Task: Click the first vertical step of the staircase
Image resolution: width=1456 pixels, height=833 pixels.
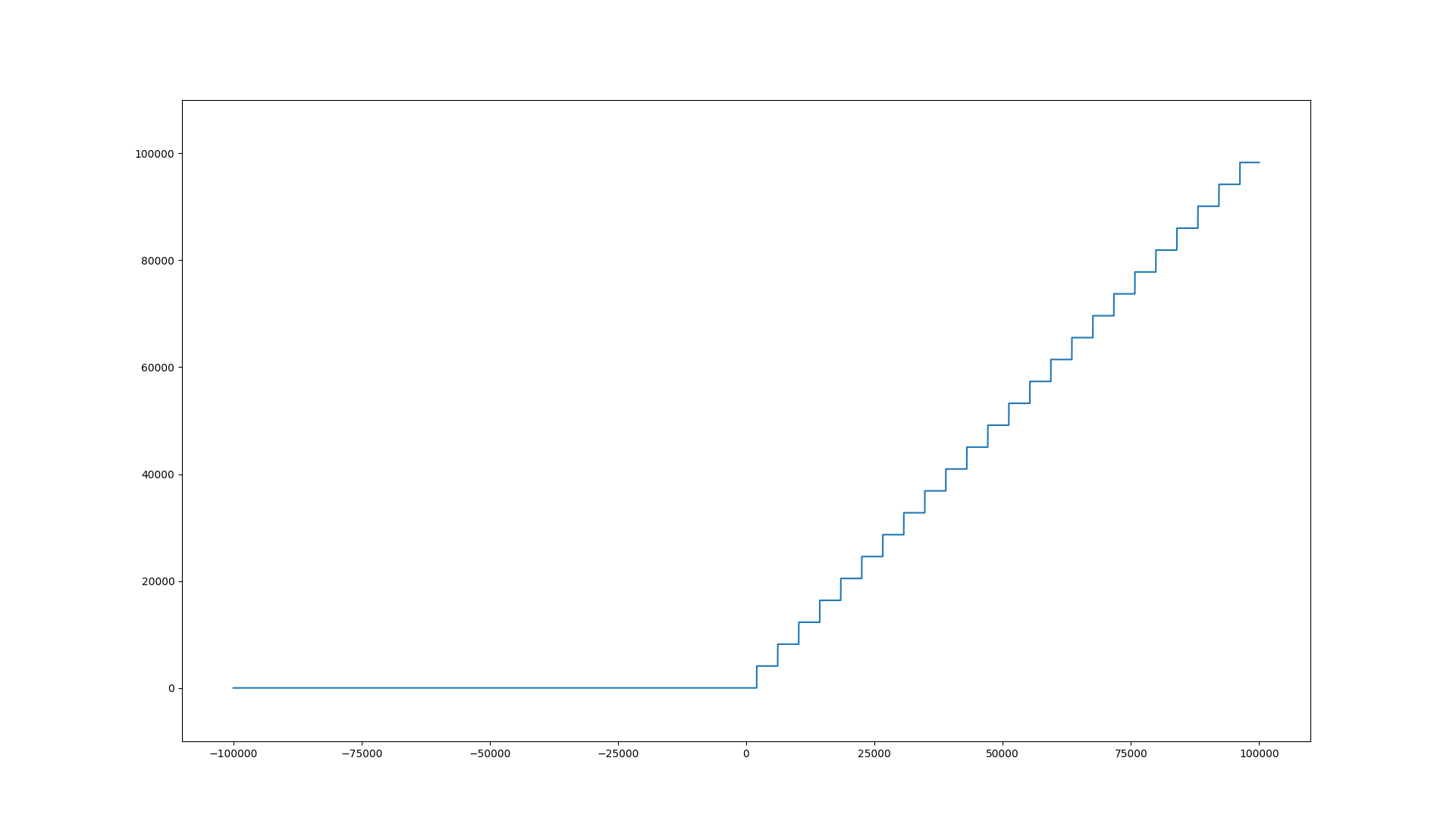Action: click(757, 677)
